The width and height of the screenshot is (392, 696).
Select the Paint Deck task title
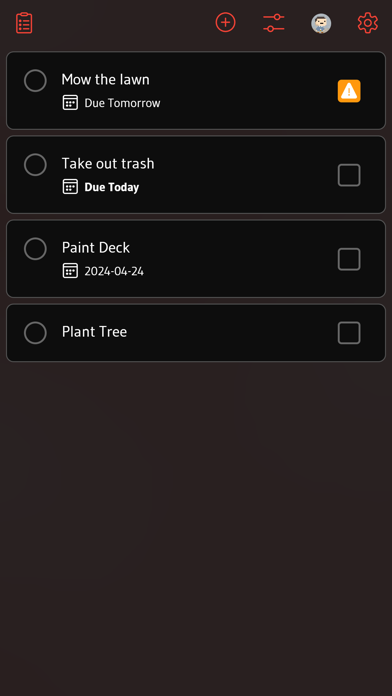pos(96,247)
